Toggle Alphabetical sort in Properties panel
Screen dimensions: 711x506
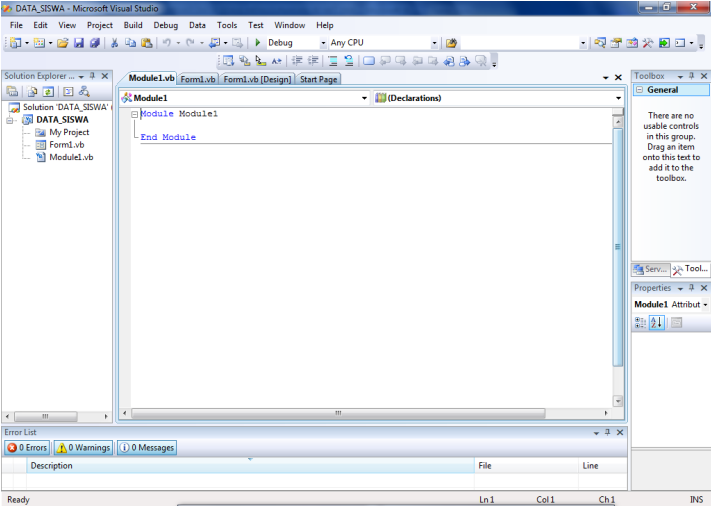pyautogui.click(x=657, y=322)
